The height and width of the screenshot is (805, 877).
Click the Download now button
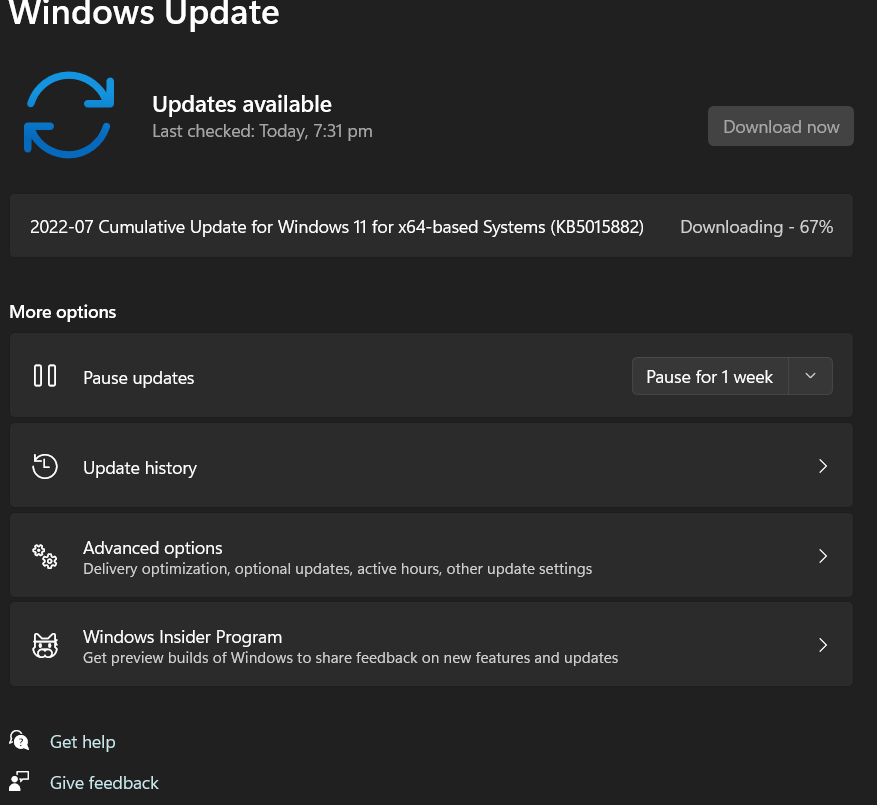pyautogui.click(x=781, y=126)
